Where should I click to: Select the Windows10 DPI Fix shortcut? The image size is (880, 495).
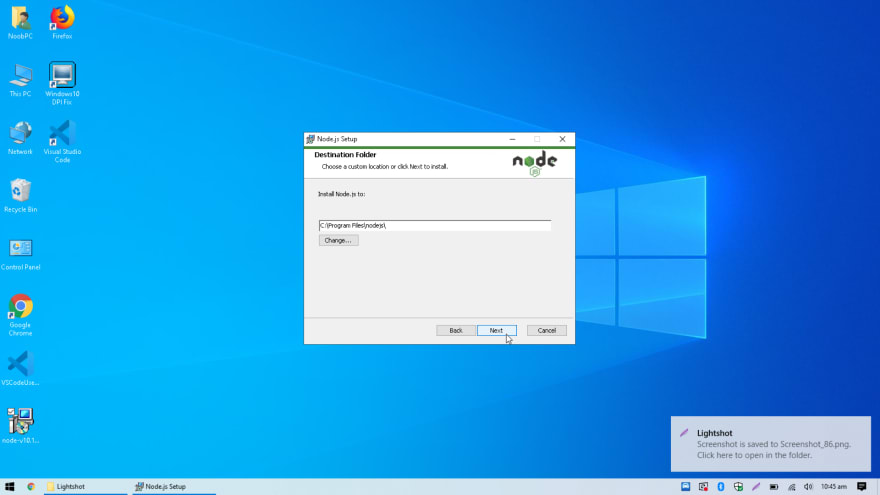pyautogui.click(x=62, y=84)
